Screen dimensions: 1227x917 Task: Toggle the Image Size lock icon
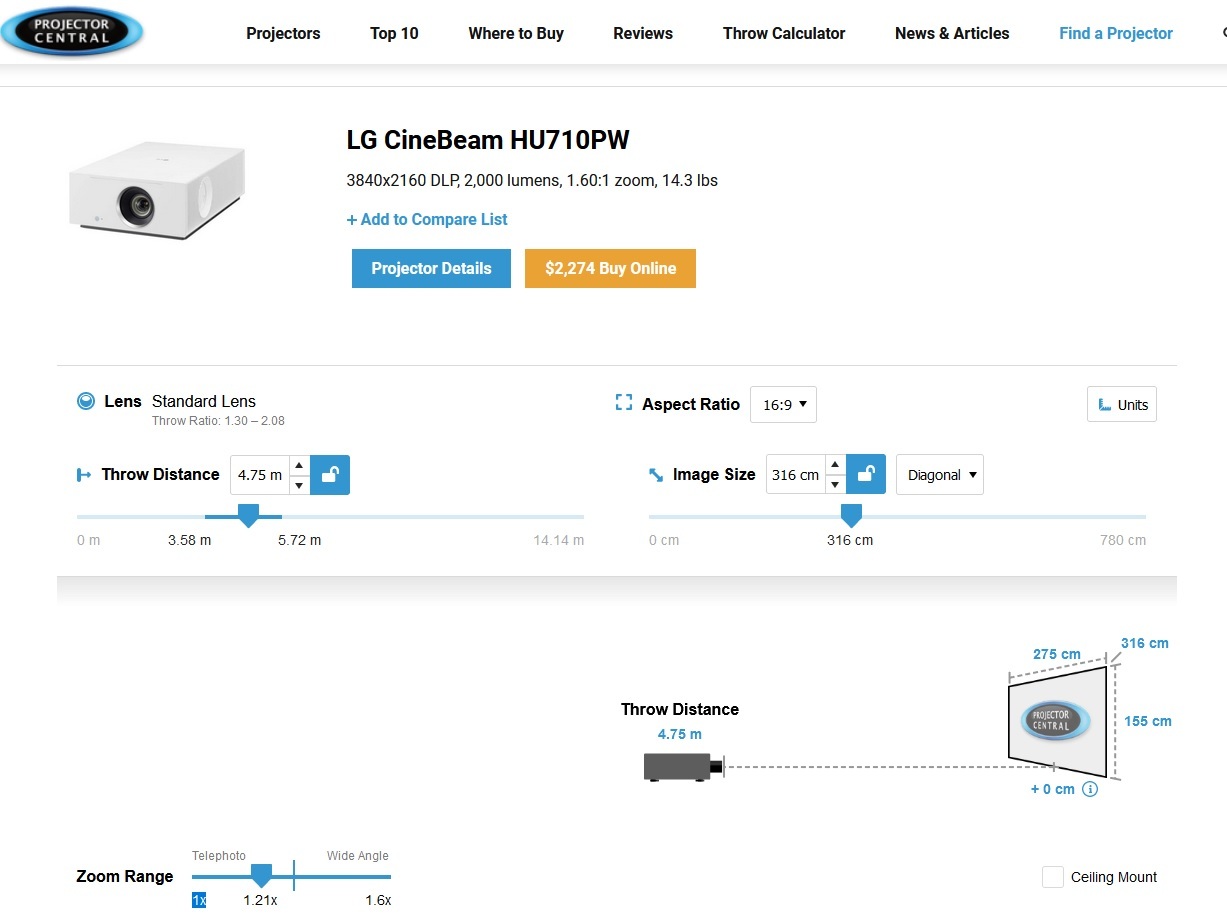click(866, 475)
